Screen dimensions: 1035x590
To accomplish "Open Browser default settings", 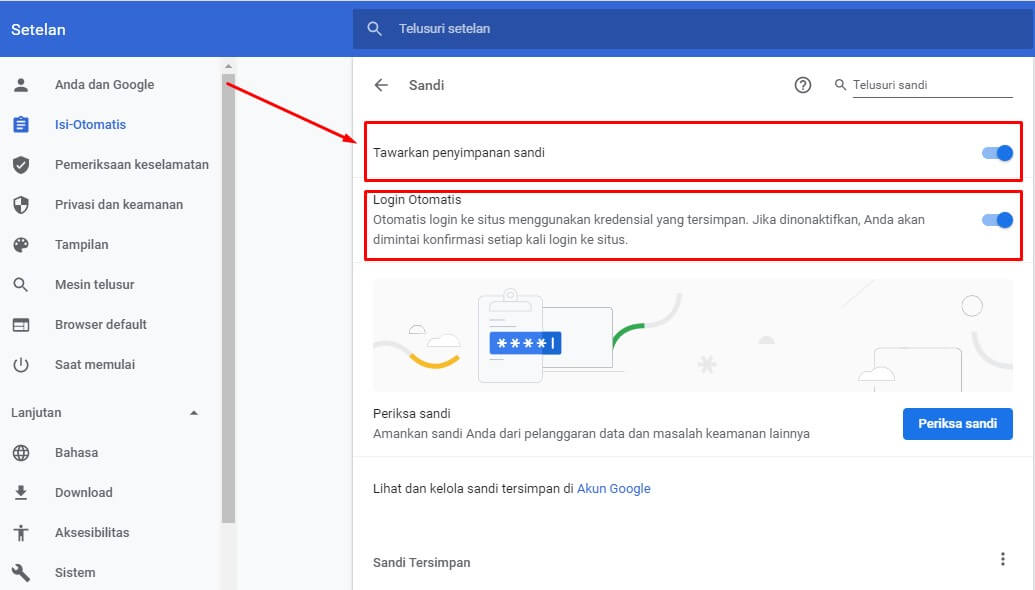I will tap(101, 325).
